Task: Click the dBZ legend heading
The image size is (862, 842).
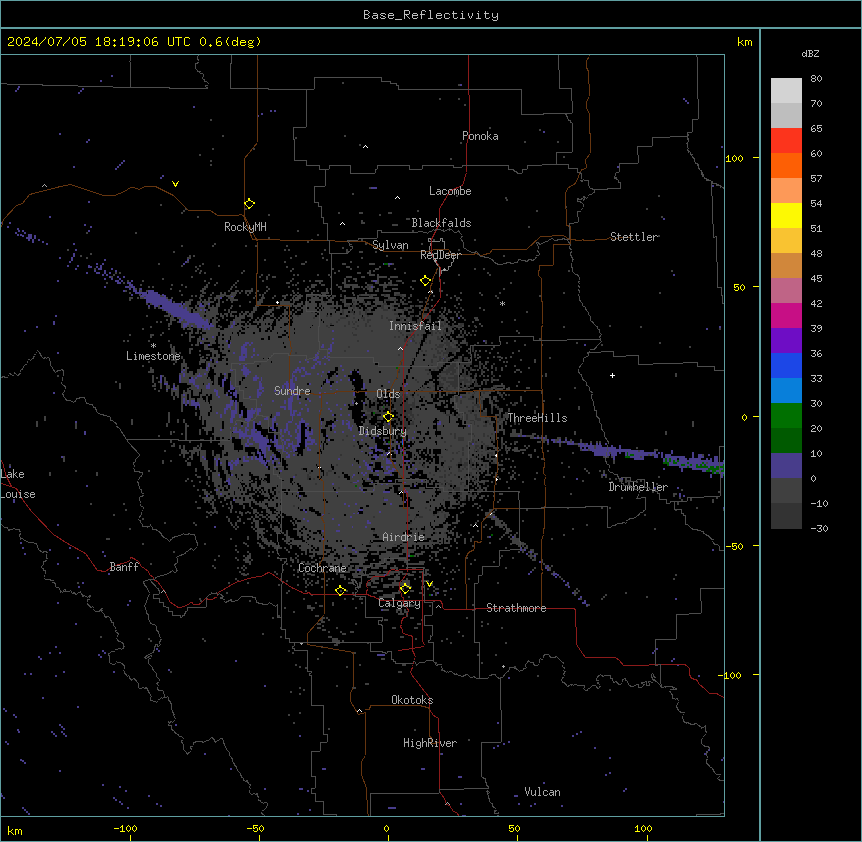Action: pyautogui.click(x=810, y=54)
